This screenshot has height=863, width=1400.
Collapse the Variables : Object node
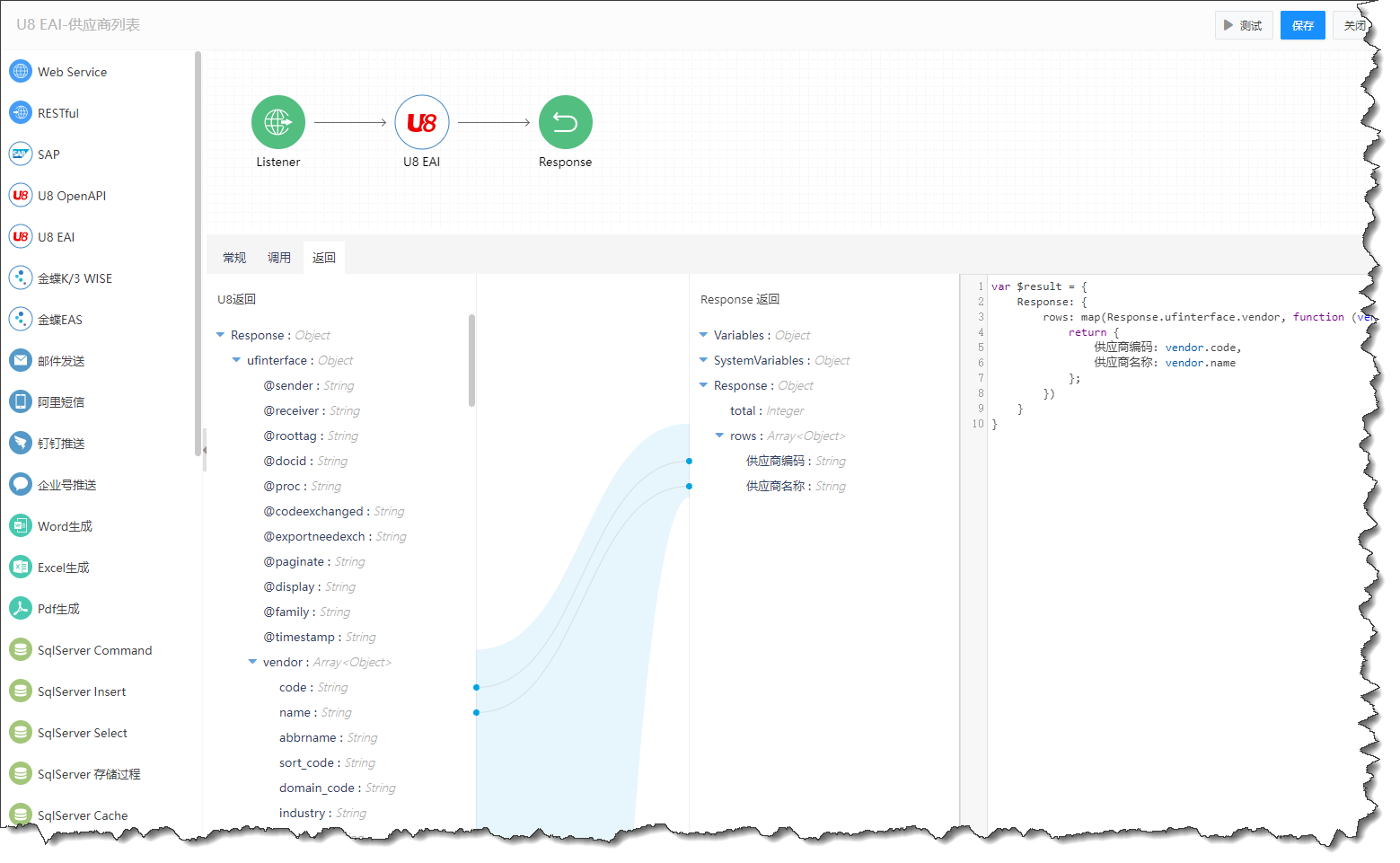pos(703,335)
